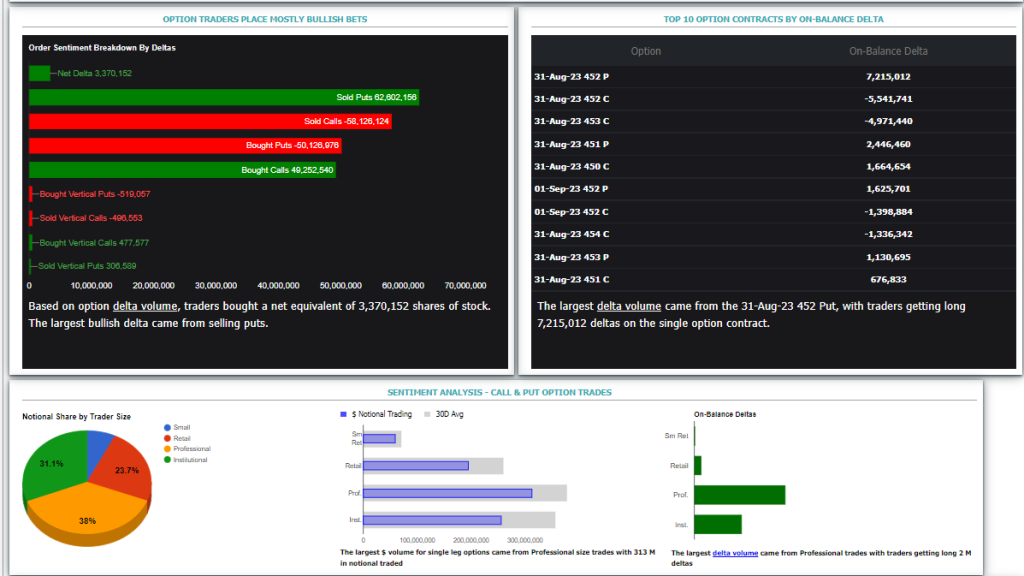Select row 31-Aug-23 451 P
Image resolution: width=1024 pixels, height=576 pixels.
pyautogui.click(x=773, y=144)
